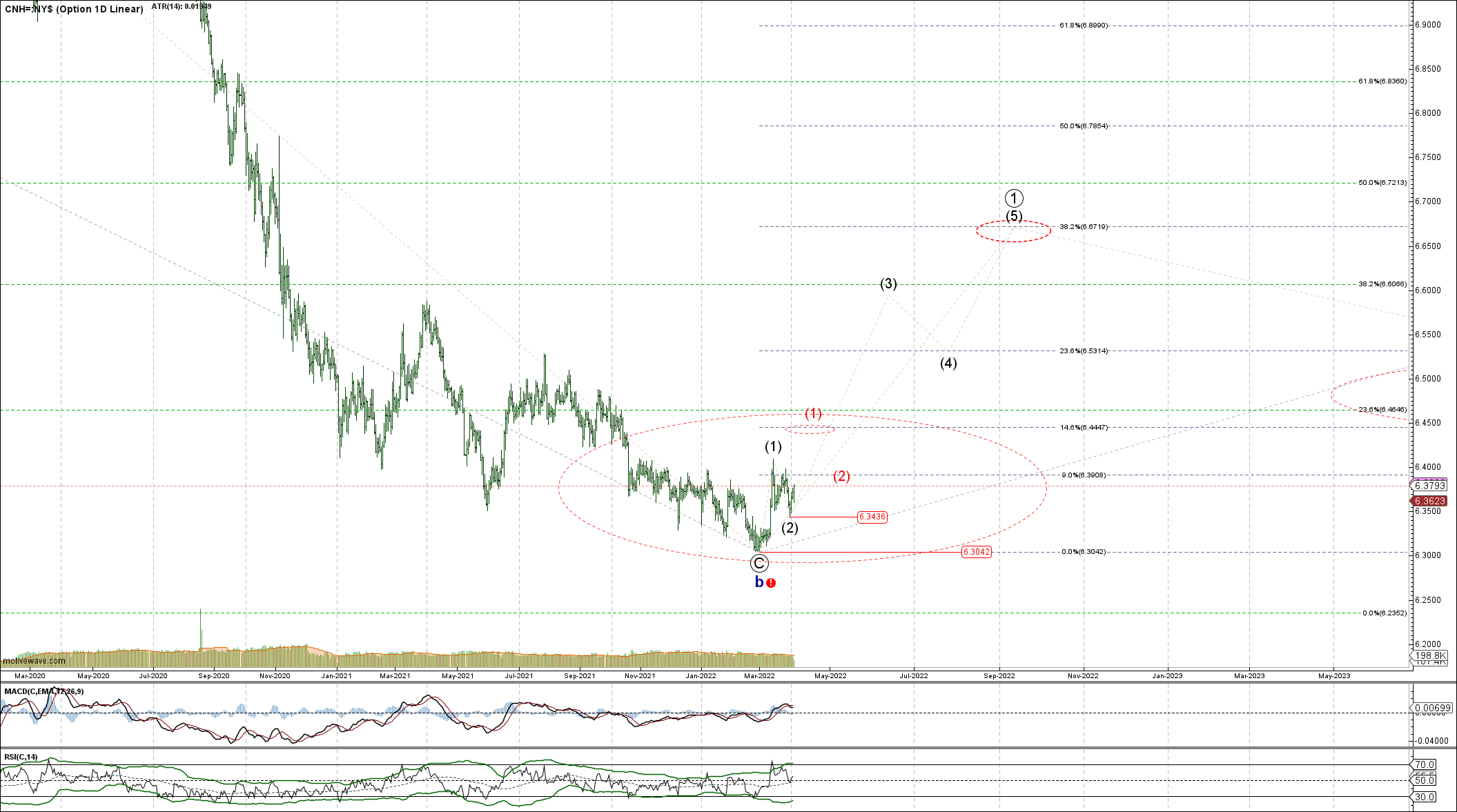The height and width of the screenshot is (812, 1457).
Task: Click the CNH=:NY$ chart title
Action: coord(74,9)
